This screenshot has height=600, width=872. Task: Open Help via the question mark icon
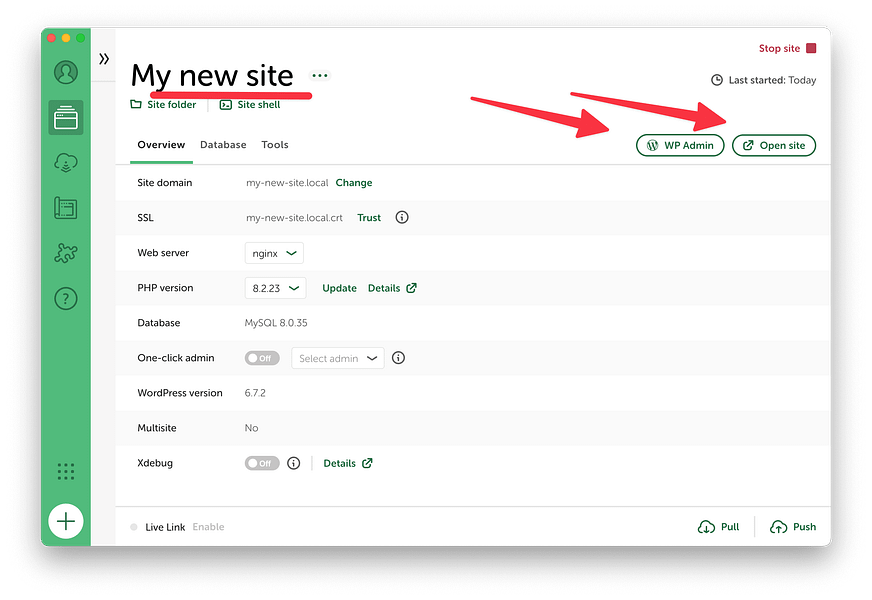coord(65,298)
